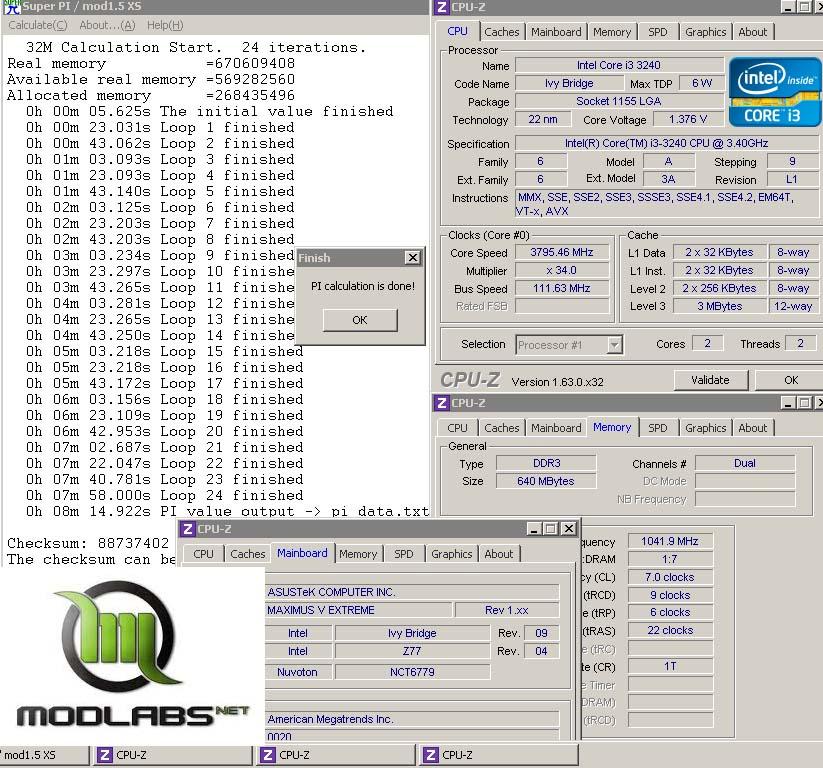This screenshot has height=768, width=823.
Task: Click the mod1.5 XS taskbar button
Action: (x=45, y=755)
